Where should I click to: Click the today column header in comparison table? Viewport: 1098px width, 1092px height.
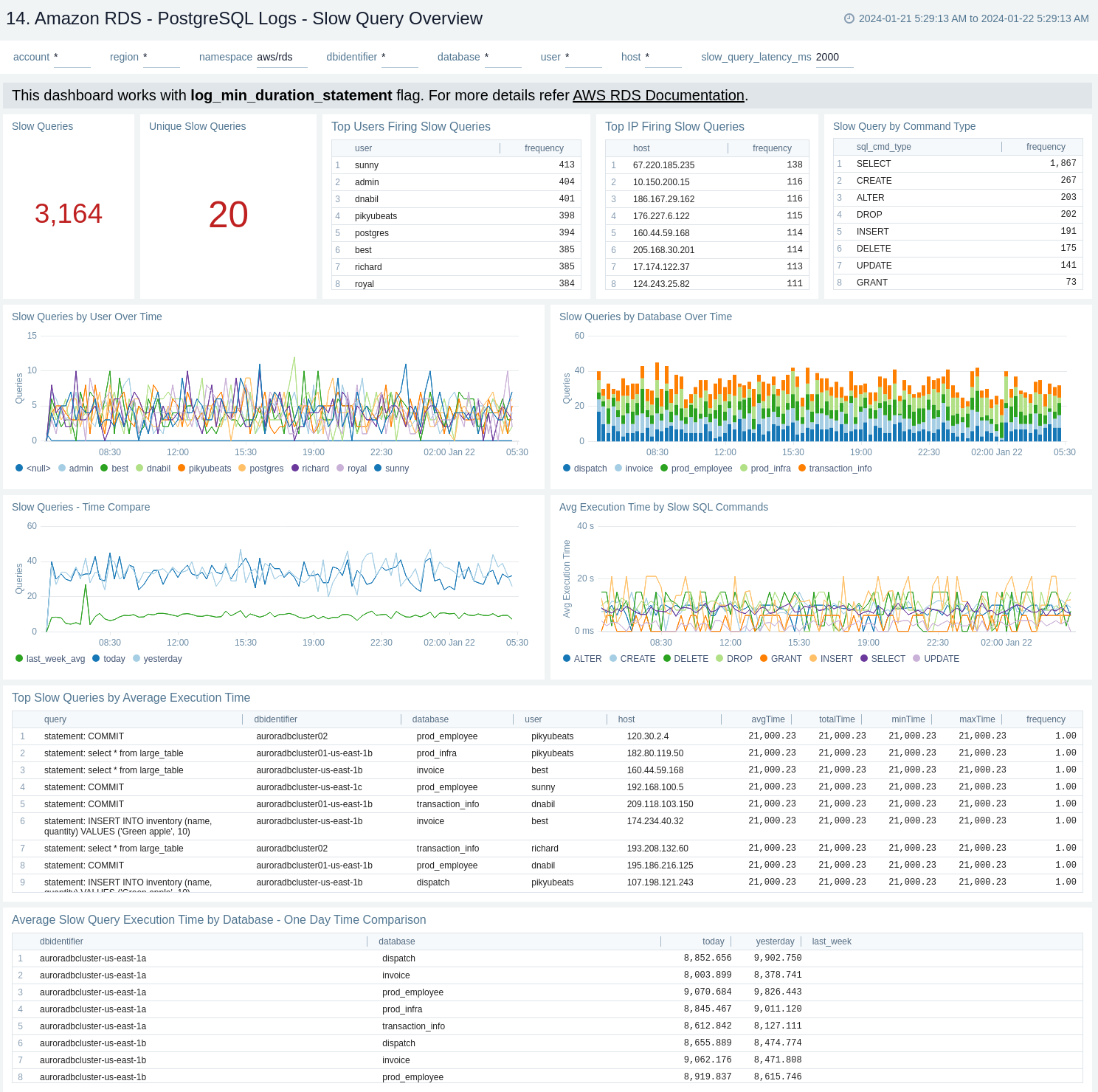click(712, 941)
